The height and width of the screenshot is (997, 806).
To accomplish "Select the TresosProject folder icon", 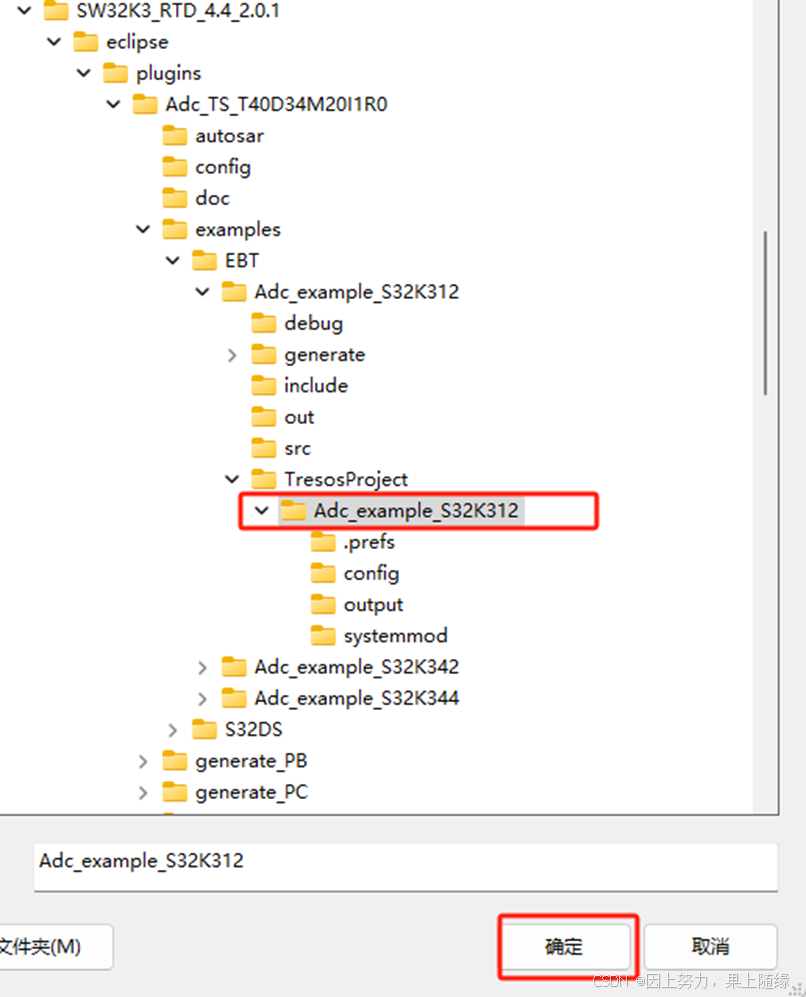I will [264, 479].
